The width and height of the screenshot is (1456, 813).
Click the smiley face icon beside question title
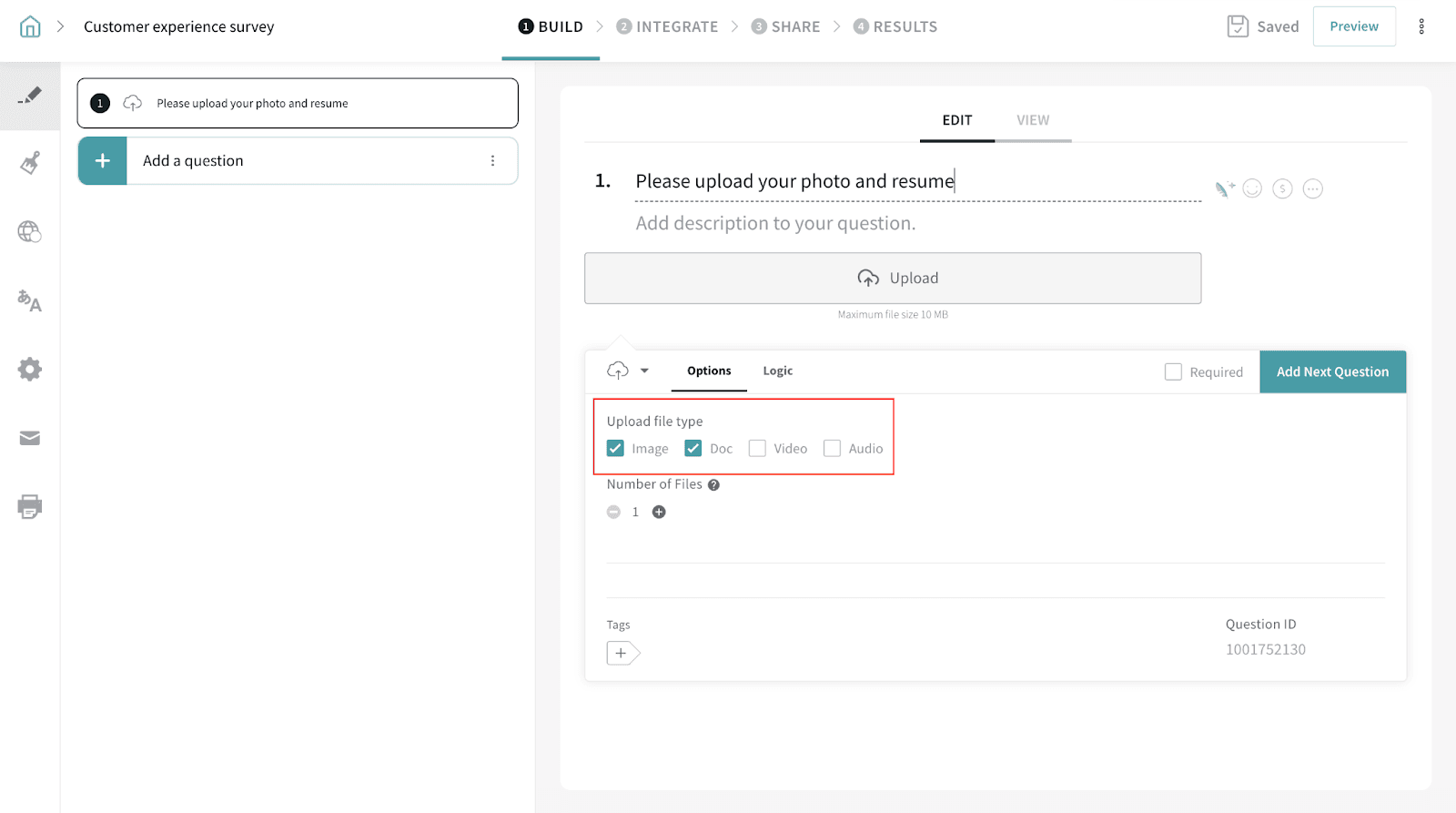[1252, 188]
